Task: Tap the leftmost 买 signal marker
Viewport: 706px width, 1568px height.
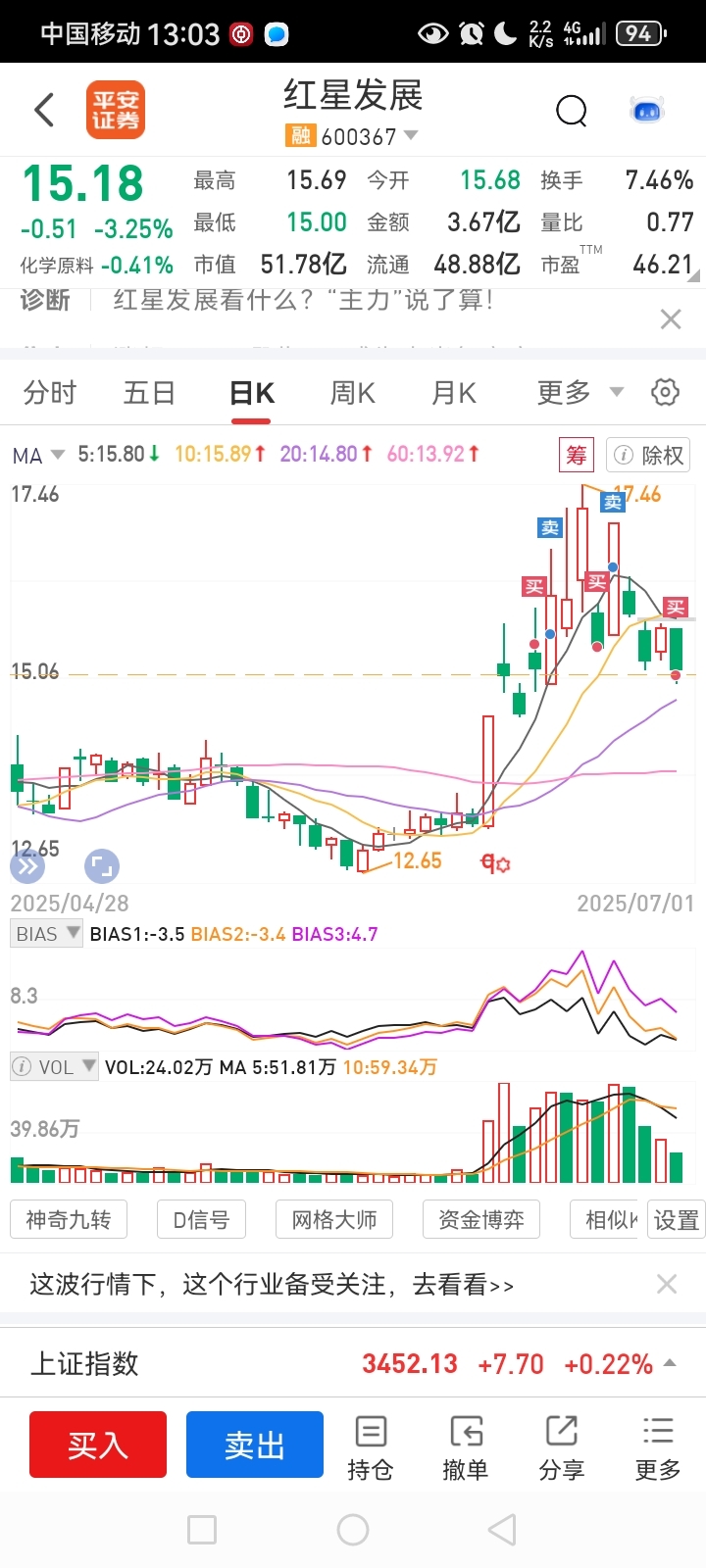Action: pos(533,586)
